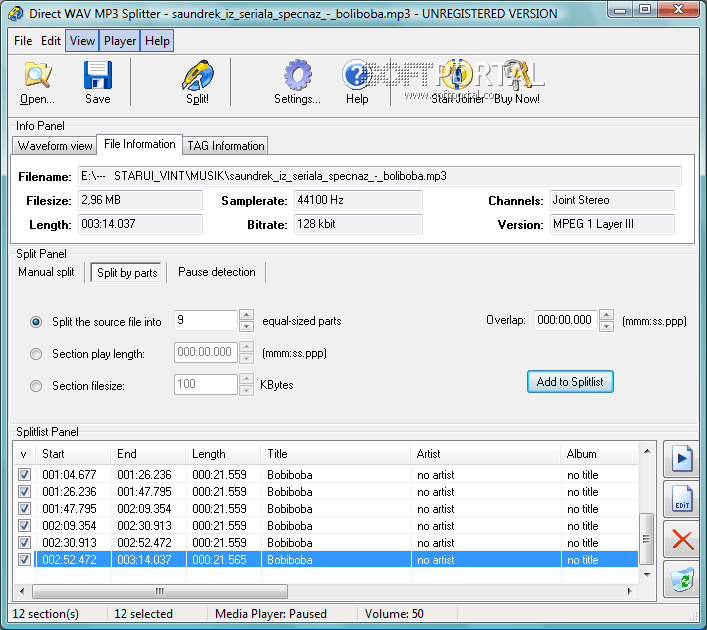707x630 pixels.
Task: Click the Length column header
Action: (223, 454)
